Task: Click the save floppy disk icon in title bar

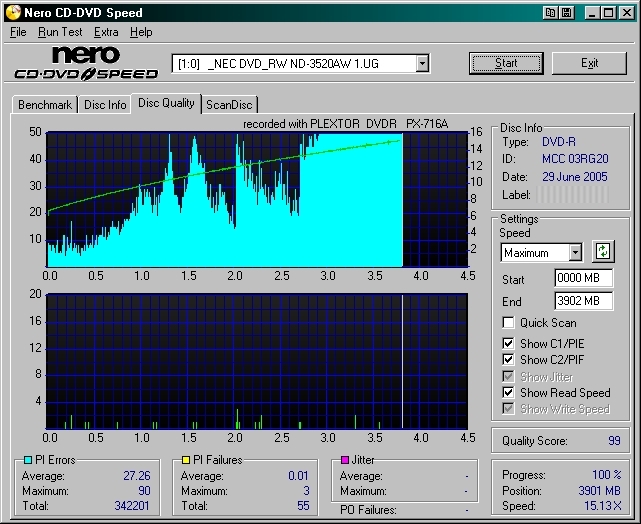Action: click(567, 13)
